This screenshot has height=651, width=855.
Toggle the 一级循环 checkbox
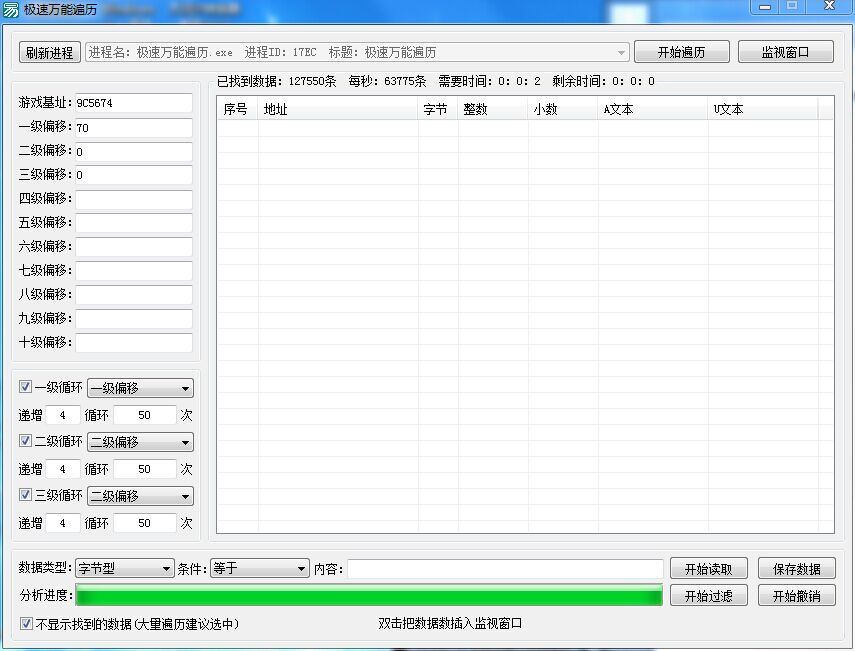[x=25, y=387]
